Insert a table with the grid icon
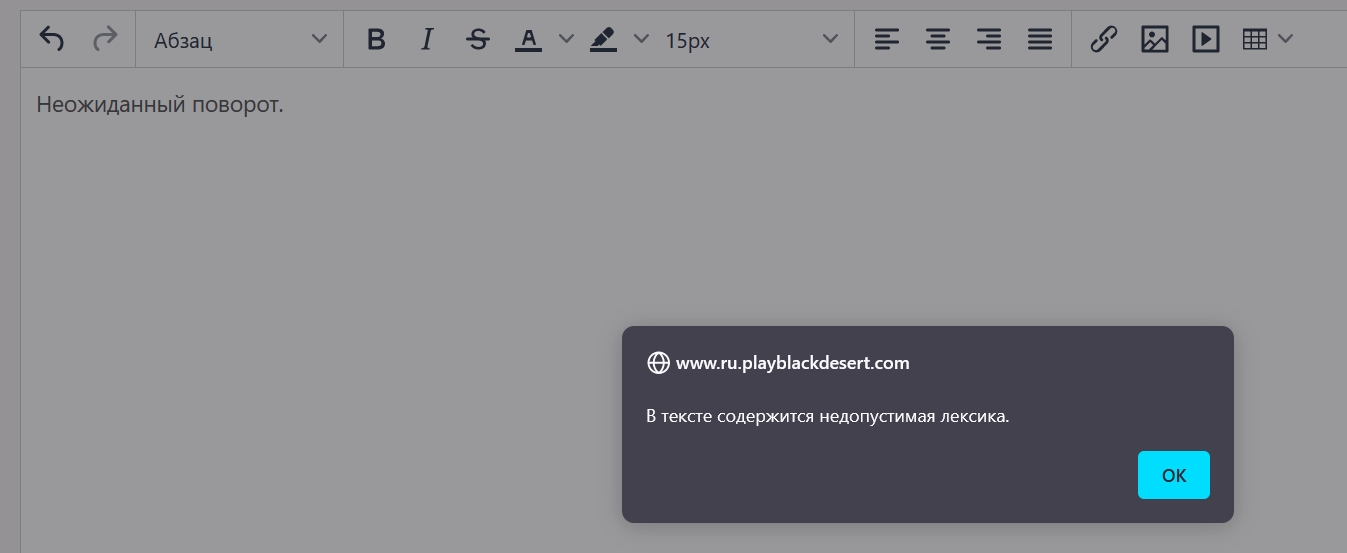This screenshot has width=1347, height=553. tap(1254, 40)
